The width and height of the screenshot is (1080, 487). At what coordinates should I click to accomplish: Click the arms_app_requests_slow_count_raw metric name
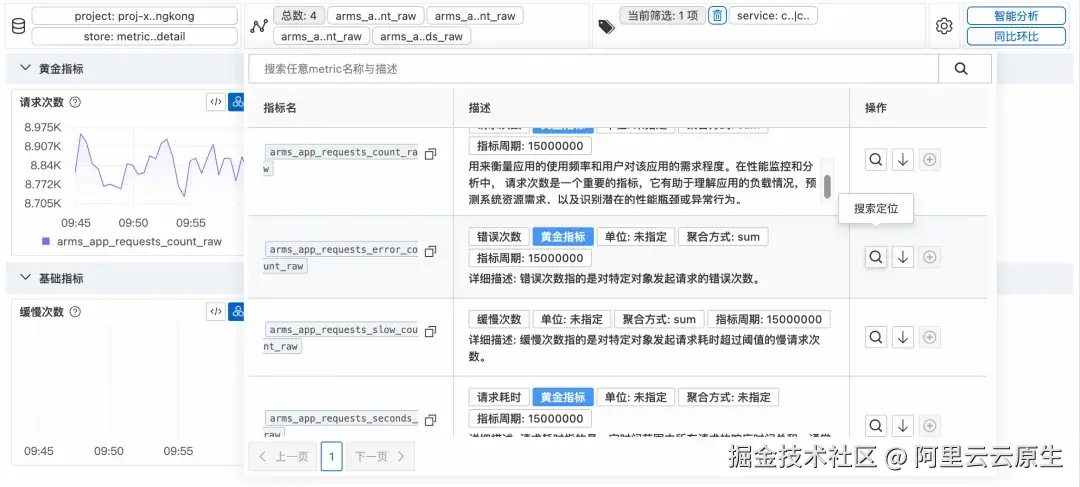(341, 338)
